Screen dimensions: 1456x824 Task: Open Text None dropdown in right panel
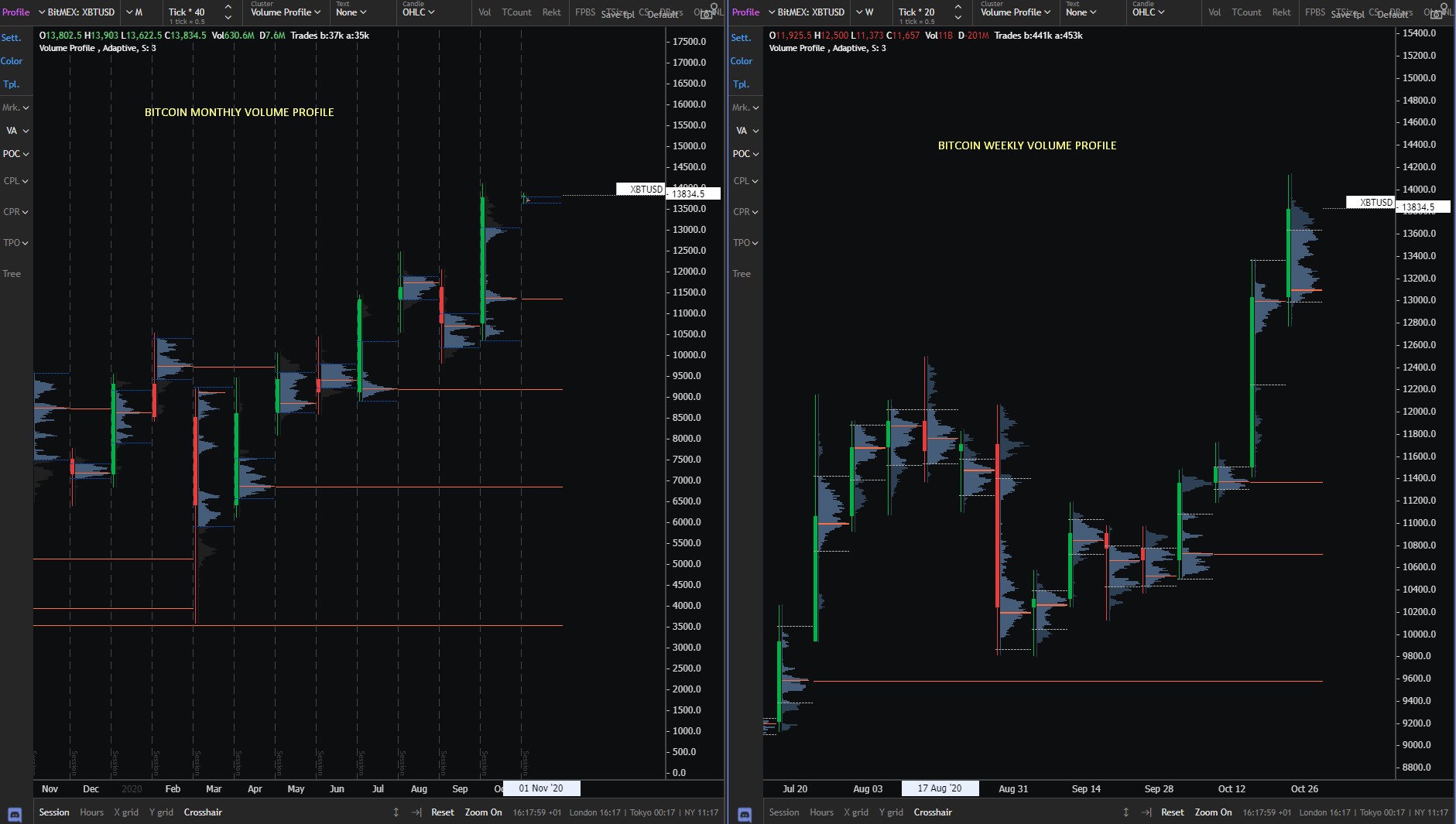pyautogui.click(x=1081, y=12)
